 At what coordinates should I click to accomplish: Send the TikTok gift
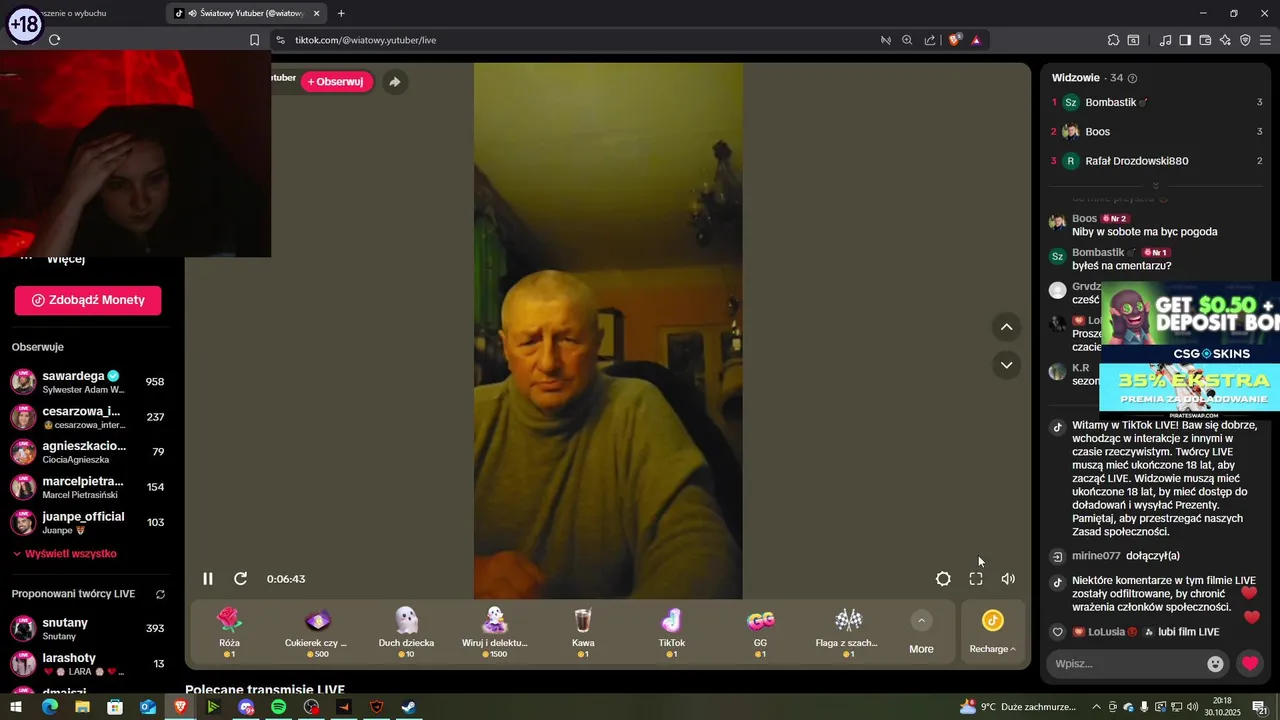(x=672, y=632)
